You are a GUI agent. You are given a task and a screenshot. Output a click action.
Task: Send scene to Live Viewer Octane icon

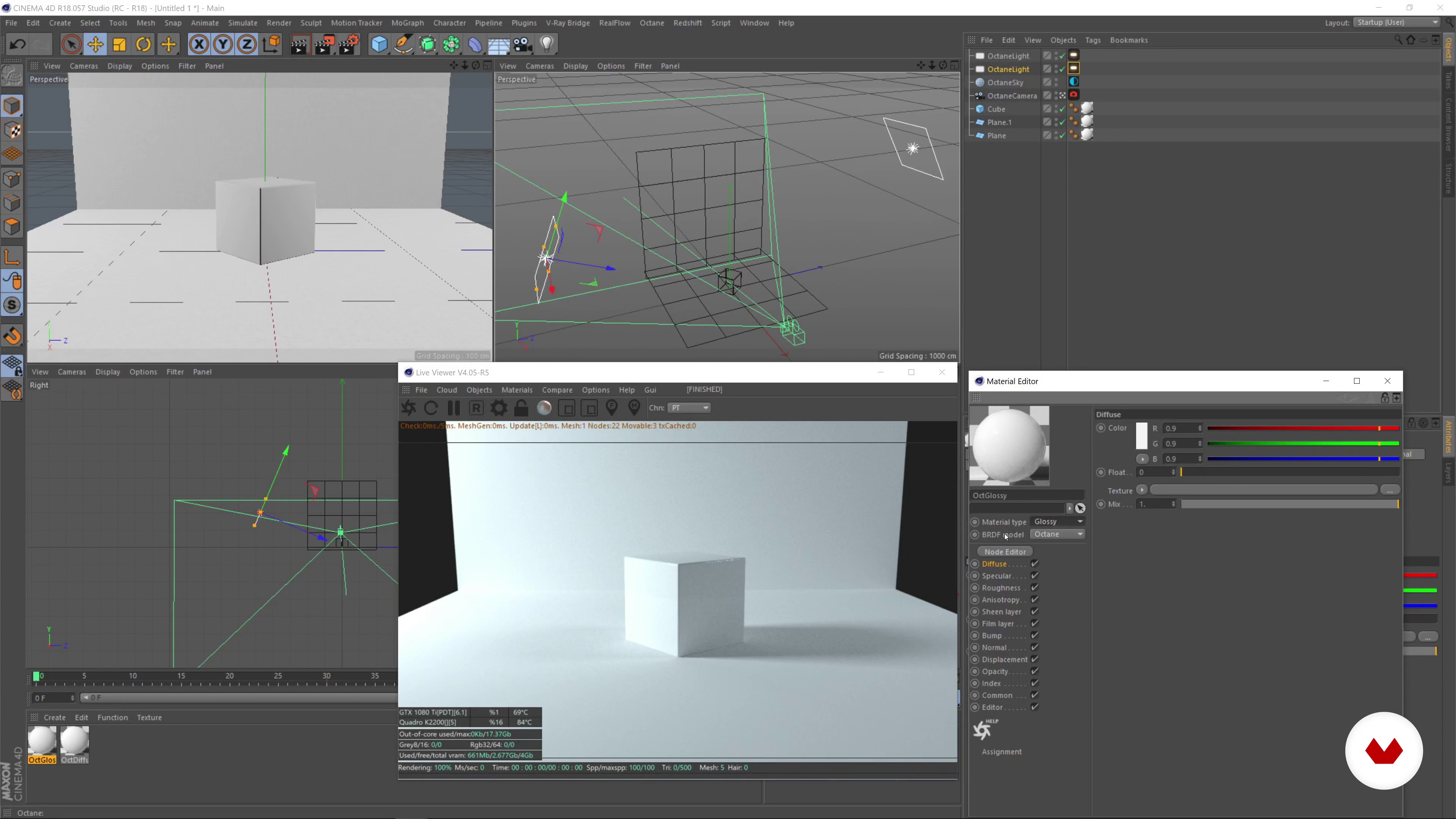tap(409, 408)
